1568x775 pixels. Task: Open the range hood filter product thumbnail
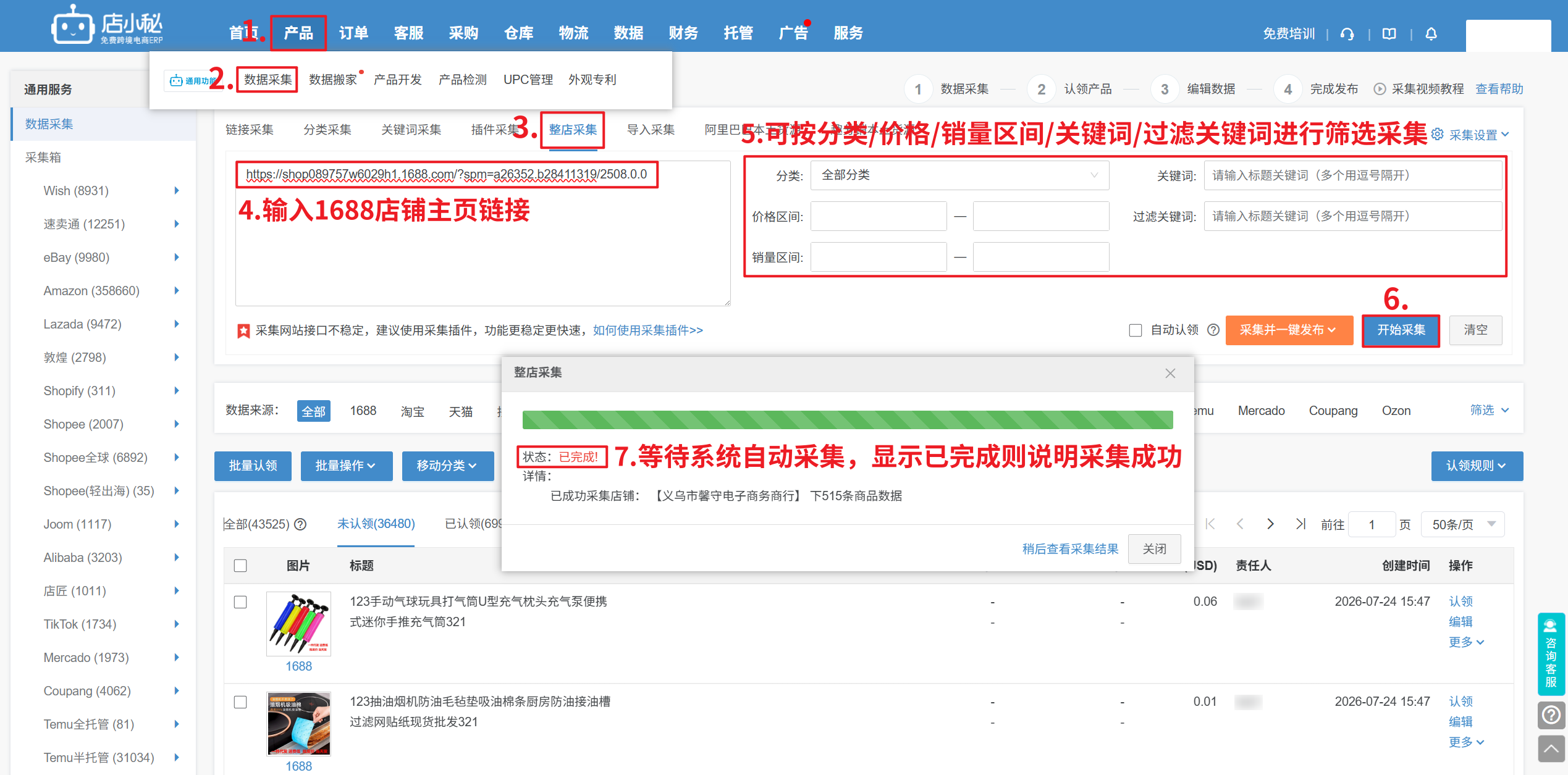pyautogui.click(x=298, y=724)
